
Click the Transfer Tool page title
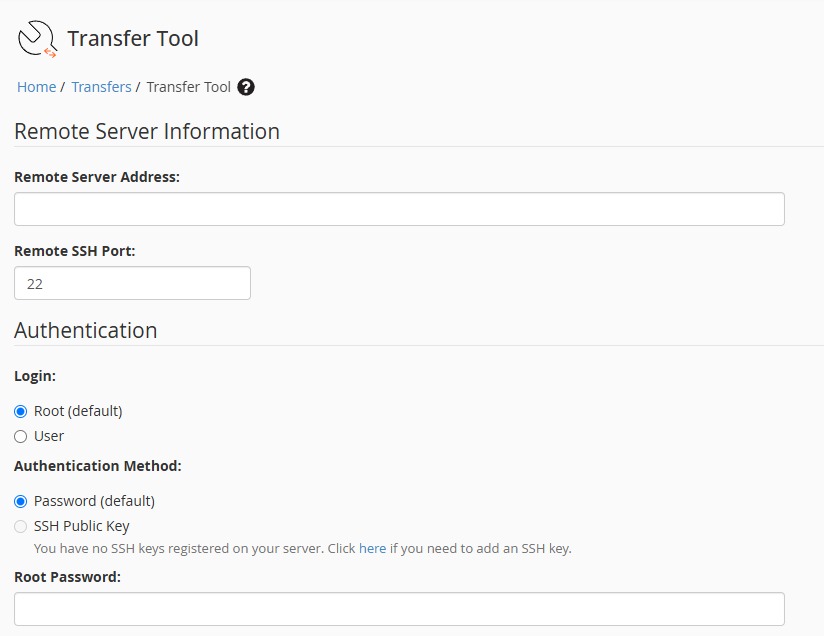133,39
